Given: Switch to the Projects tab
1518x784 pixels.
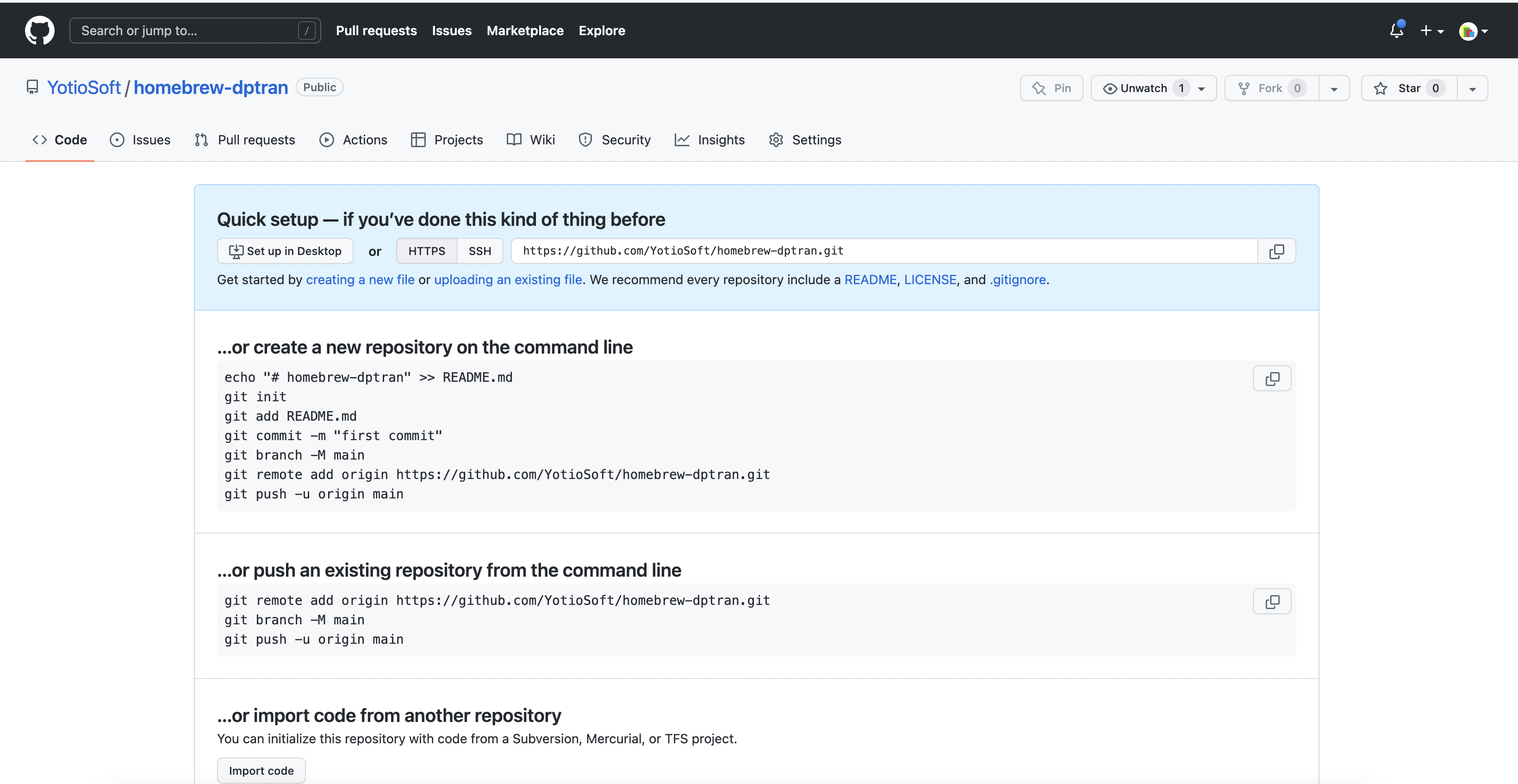Looking at the screenshot, I should tap(447, 140).
